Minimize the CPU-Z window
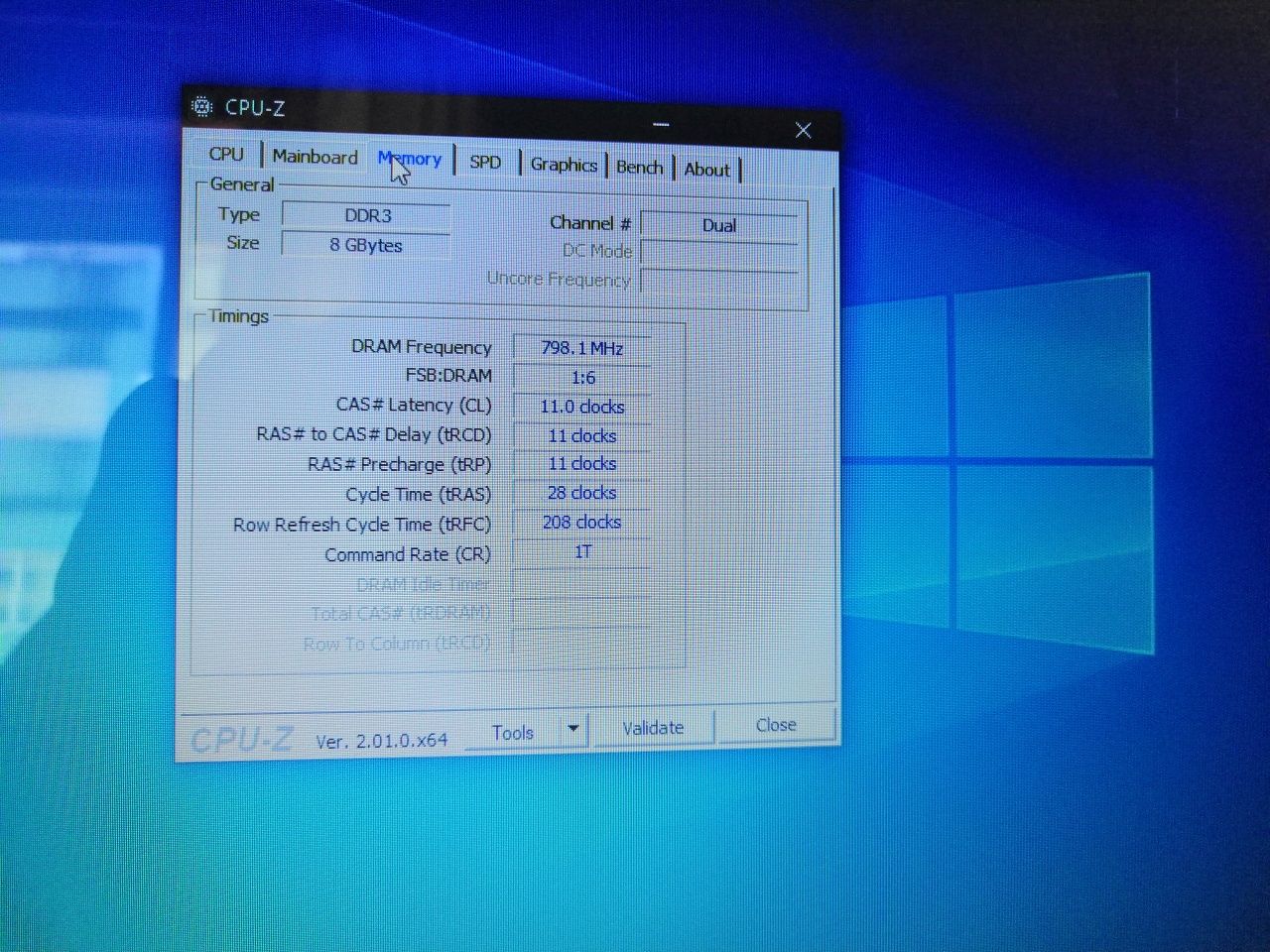This screenshot has height=952, width=1270. point(661,125)
